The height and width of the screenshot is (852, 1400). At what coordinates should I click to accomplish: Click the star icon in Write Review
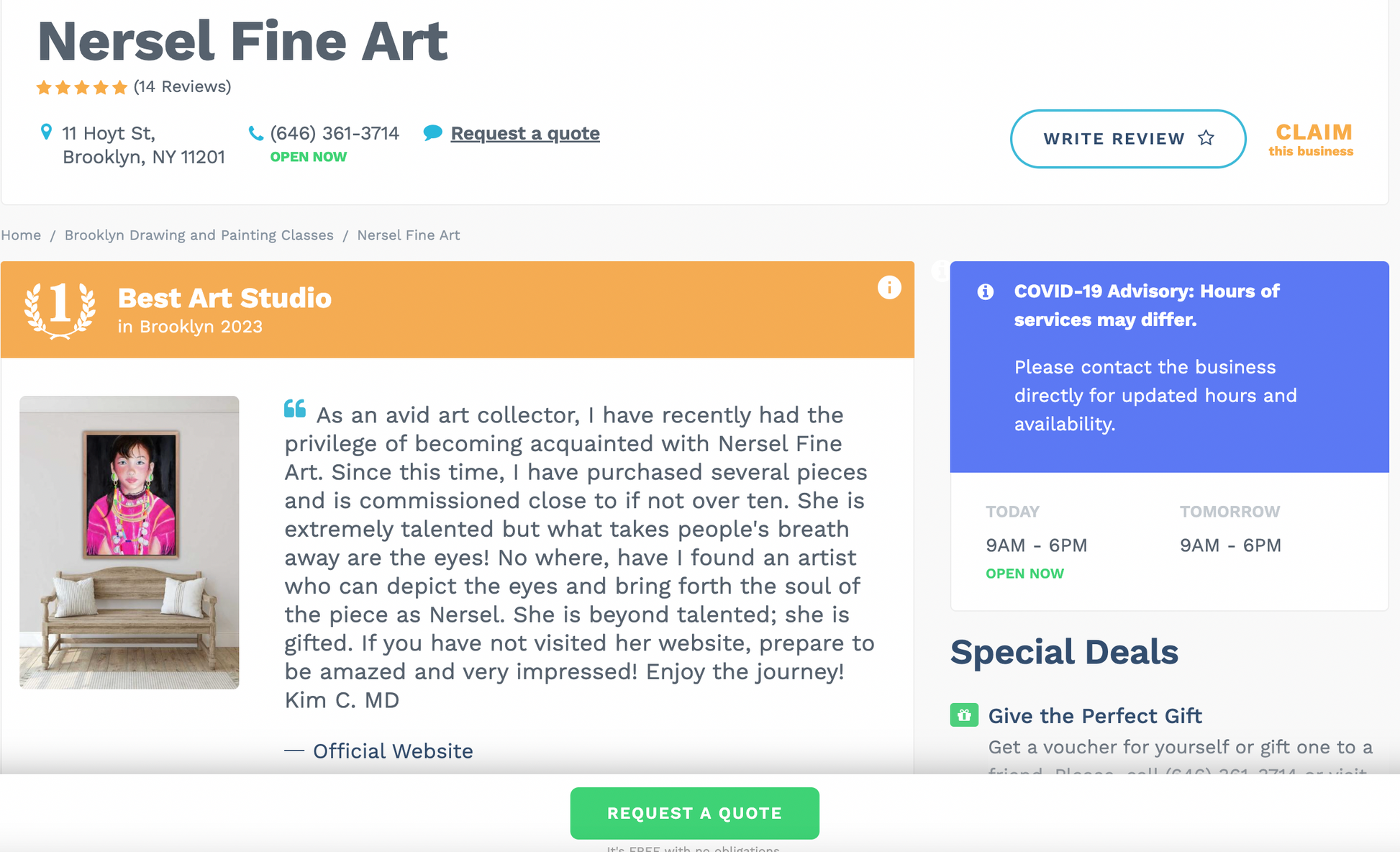(x=1206, y=138)
